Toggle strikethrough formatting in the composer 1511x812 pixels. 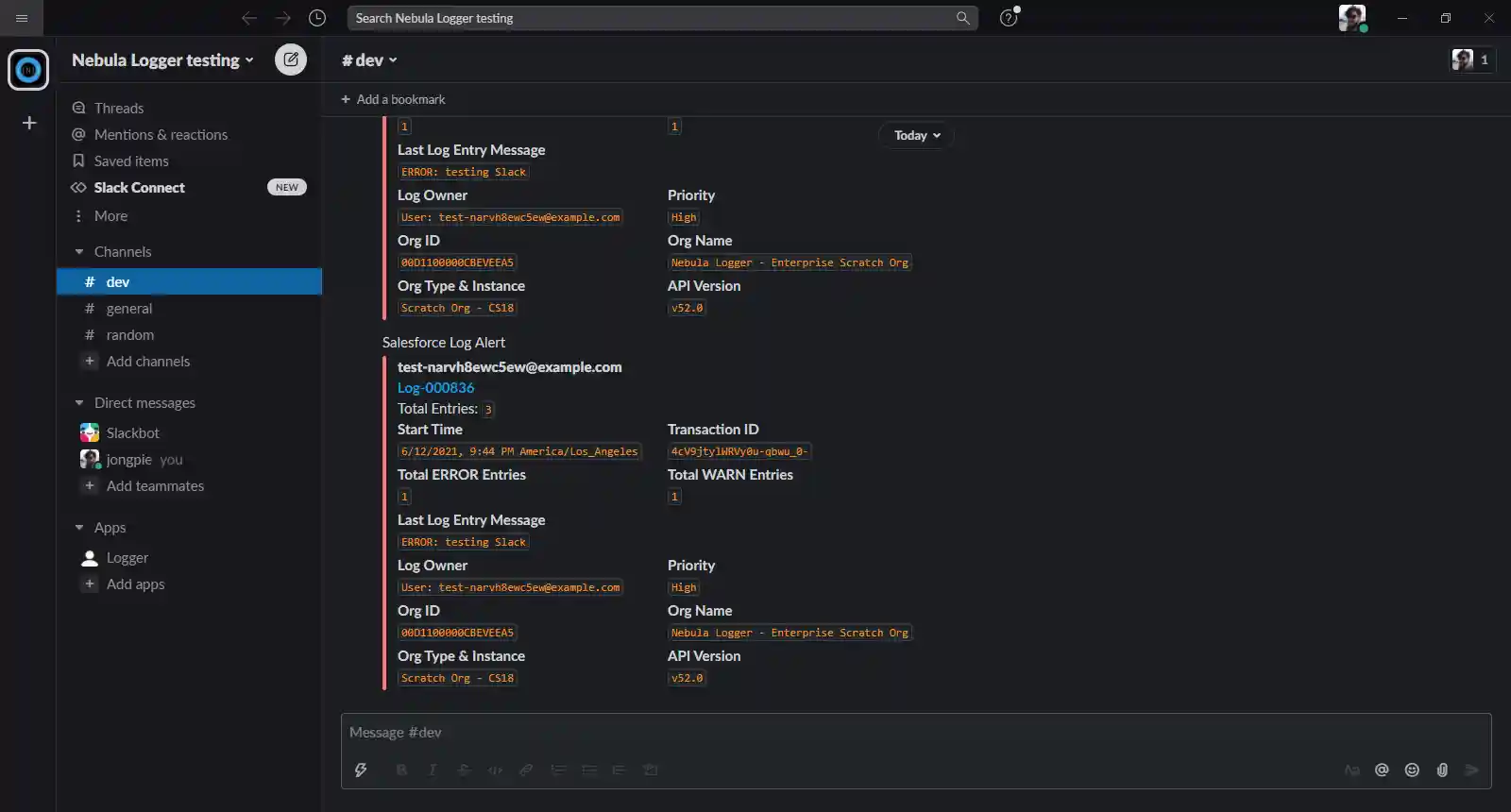pos(464,770)
